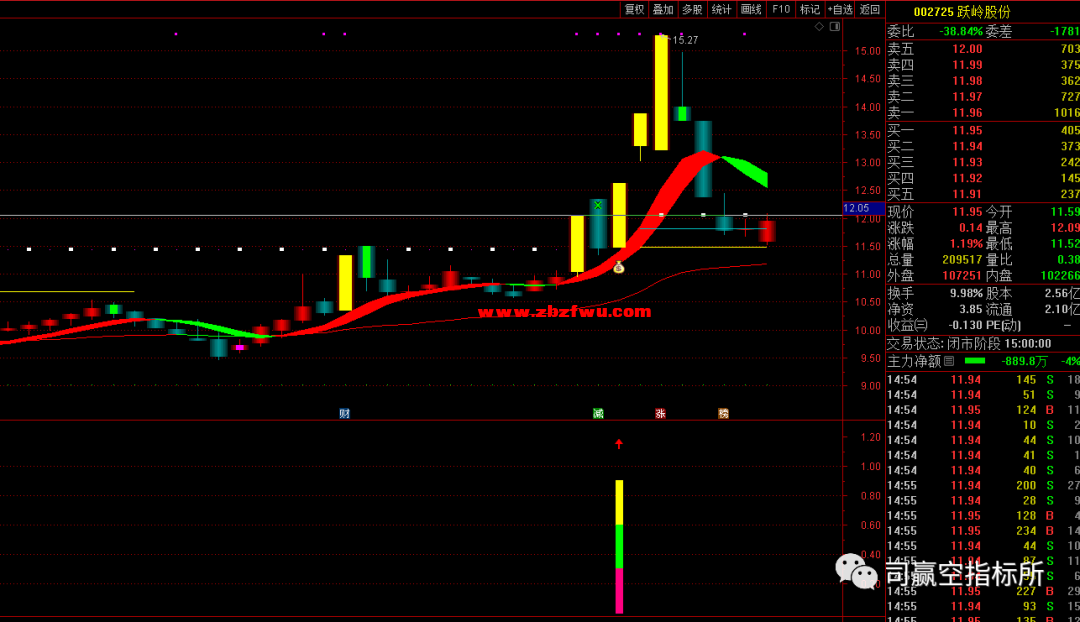1080x622 pixels.
Task: Click the 委比 value -38.84%
Action: tap(961, 31)
